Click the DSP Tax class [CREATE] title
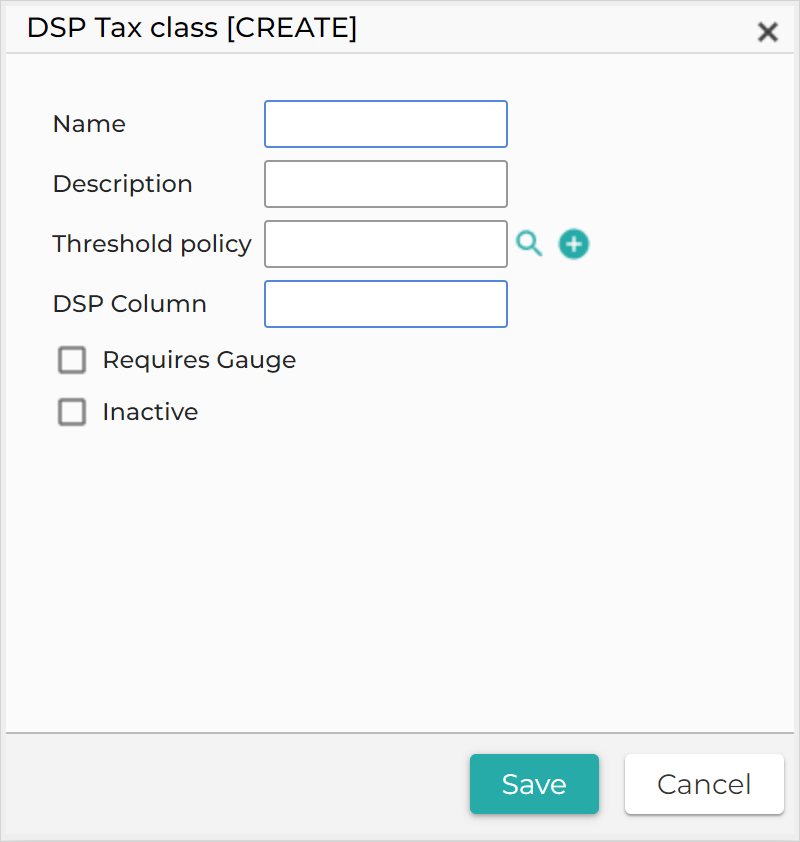This screenshot has height=842, width=800. tap(192, 28)
